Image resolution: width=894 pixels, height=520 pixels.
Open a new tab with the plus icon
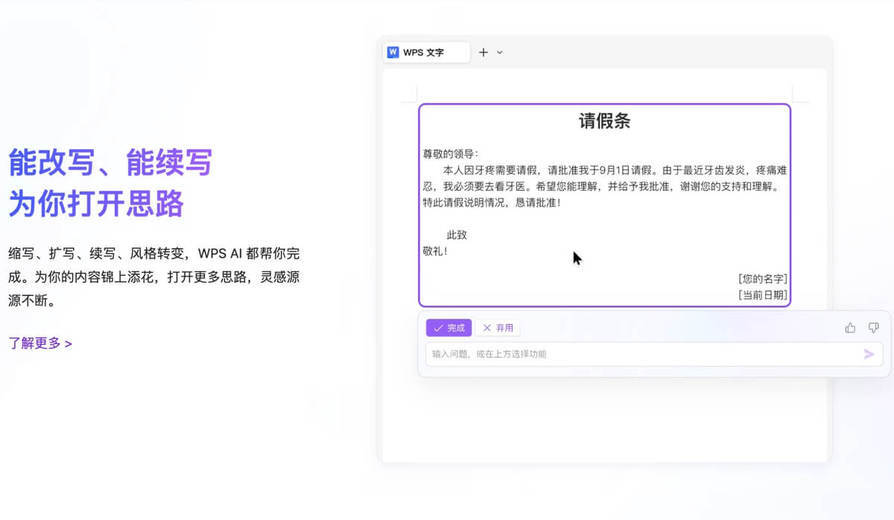483,52
